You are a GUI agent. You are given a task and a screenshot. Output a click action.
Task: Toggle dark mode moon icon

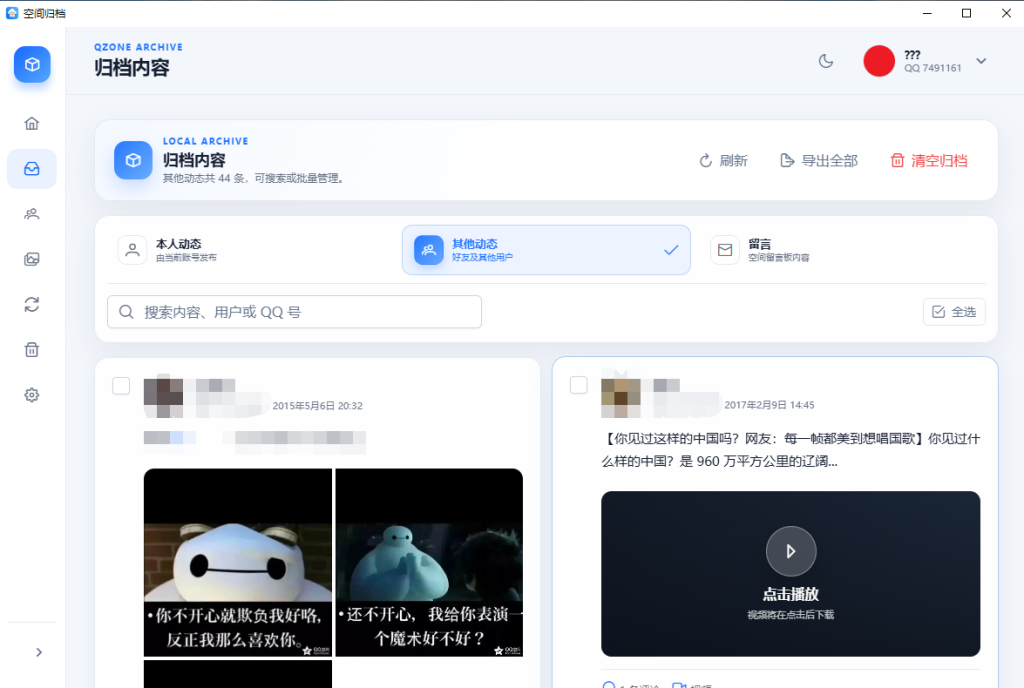826,61
